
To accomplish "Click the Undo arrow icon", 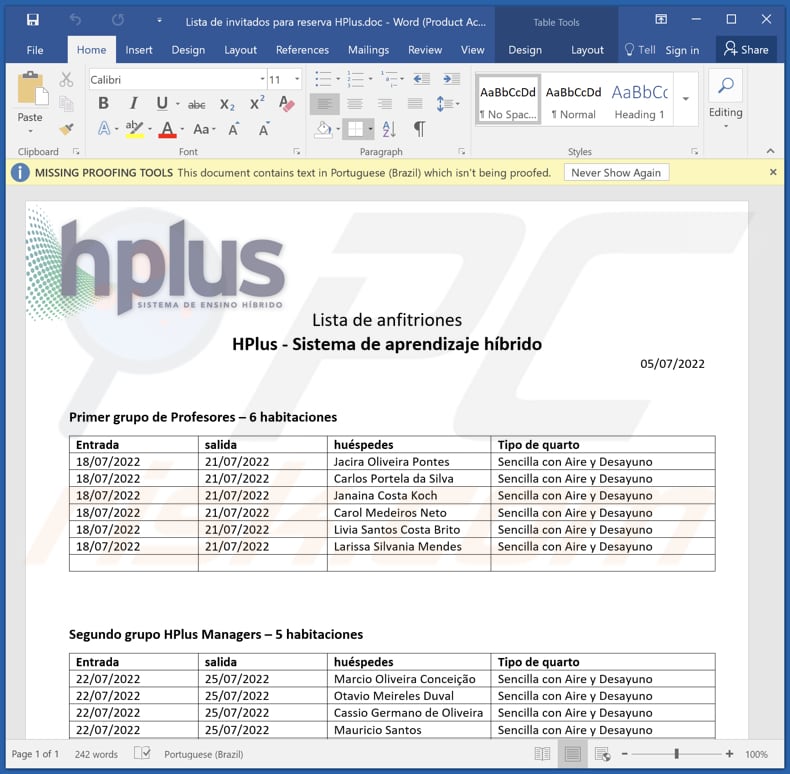I will pos(75,20).
